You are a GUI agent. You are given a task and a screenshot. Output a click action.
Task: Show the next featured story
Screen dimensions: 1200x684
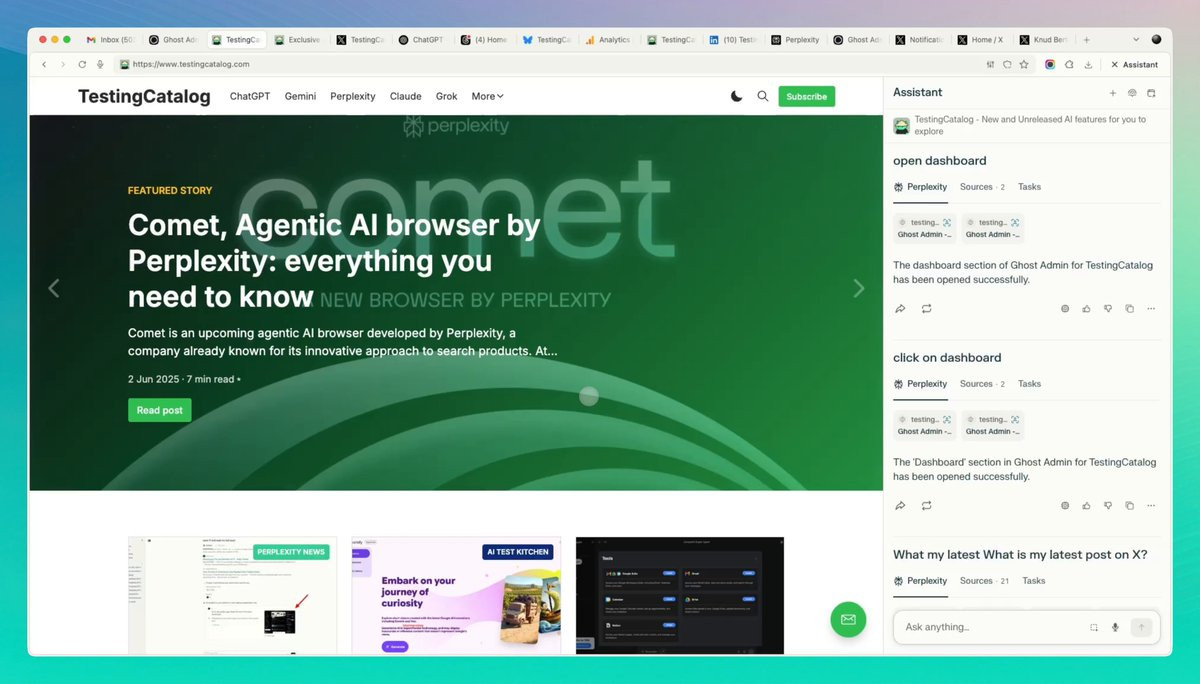click(x=858, y=288)
